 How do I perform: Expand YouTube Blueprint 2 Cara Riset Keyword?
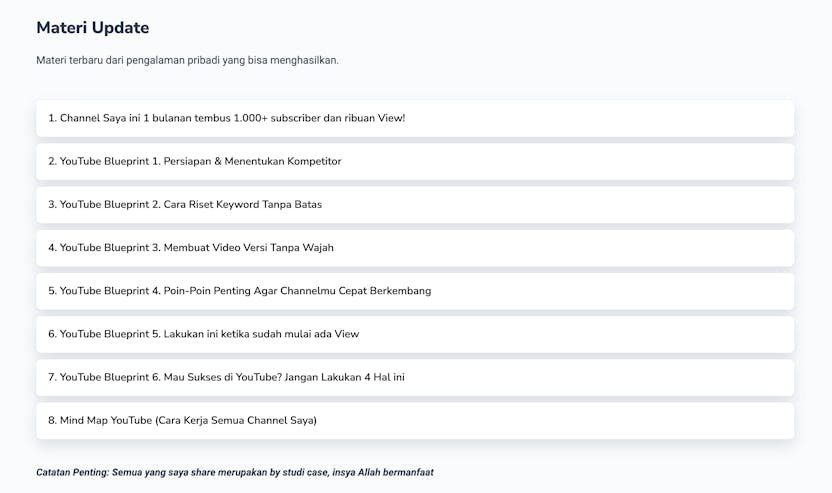[x=185, y=204]
